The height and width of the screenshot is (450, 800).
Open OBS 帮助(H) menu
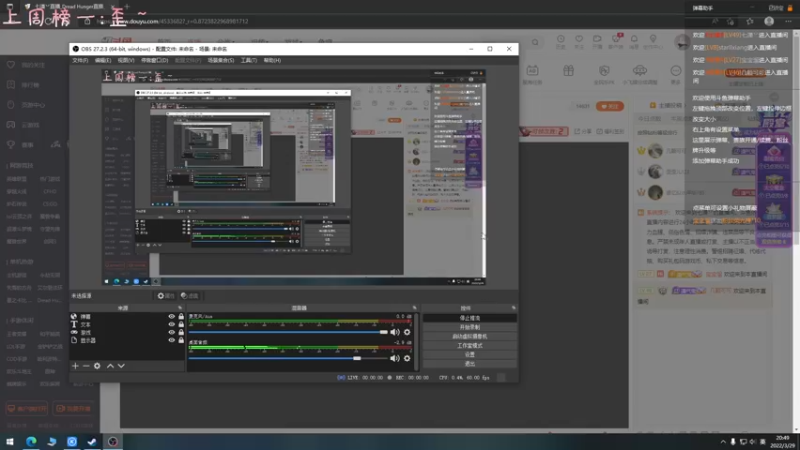tap(272, 60)
